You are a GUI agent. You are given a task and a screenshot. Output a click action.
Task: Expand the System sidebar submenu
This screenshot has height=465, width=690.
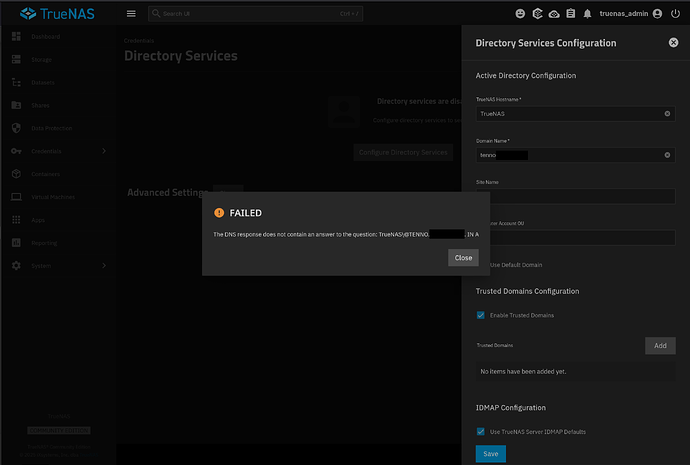pyautogui.click(x=103, y=266)
